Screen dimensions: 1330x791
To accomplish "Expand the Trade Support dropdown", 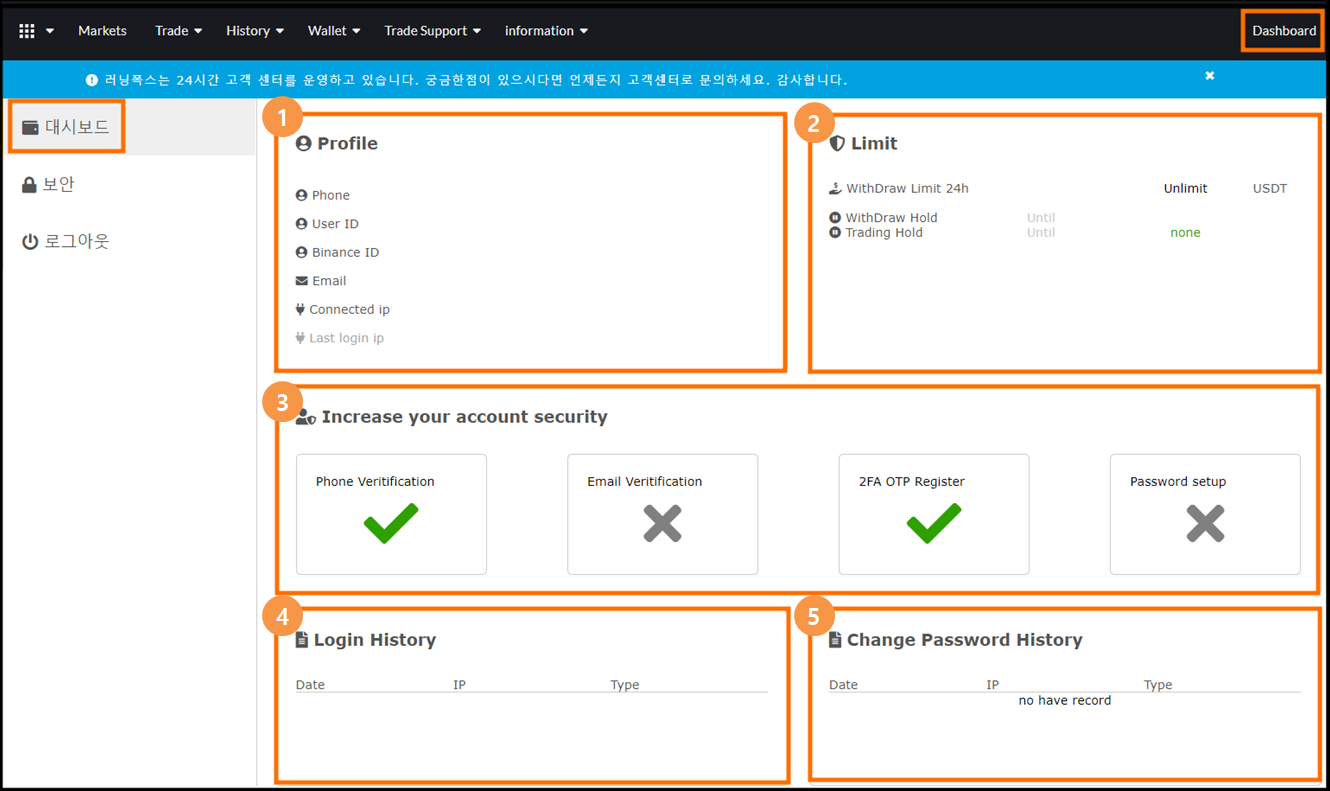I will pos(432,31).
